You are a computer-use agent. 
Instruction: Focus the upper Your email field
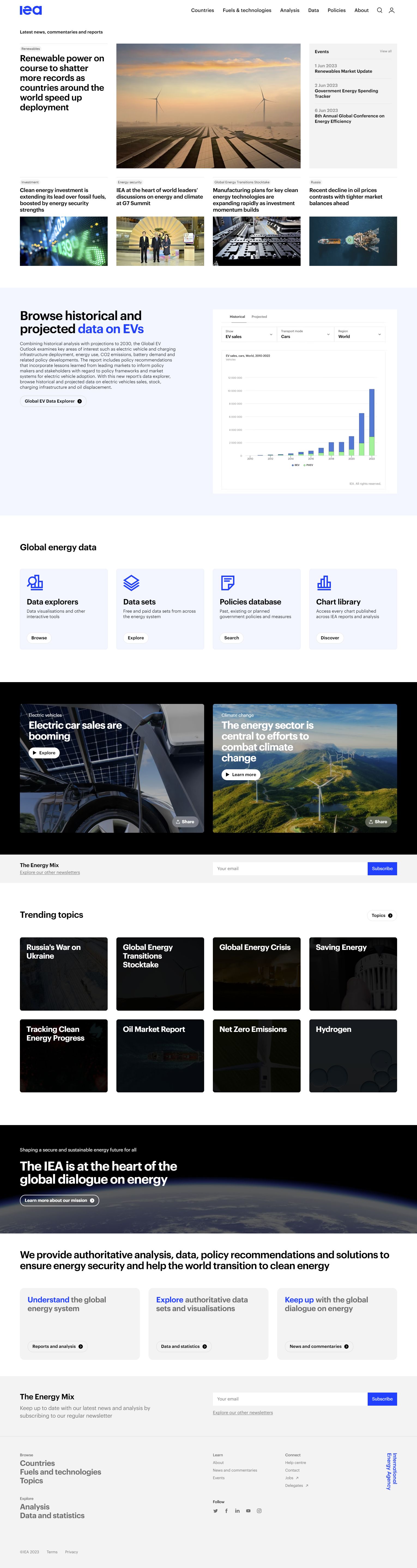[x=290, y=869]
